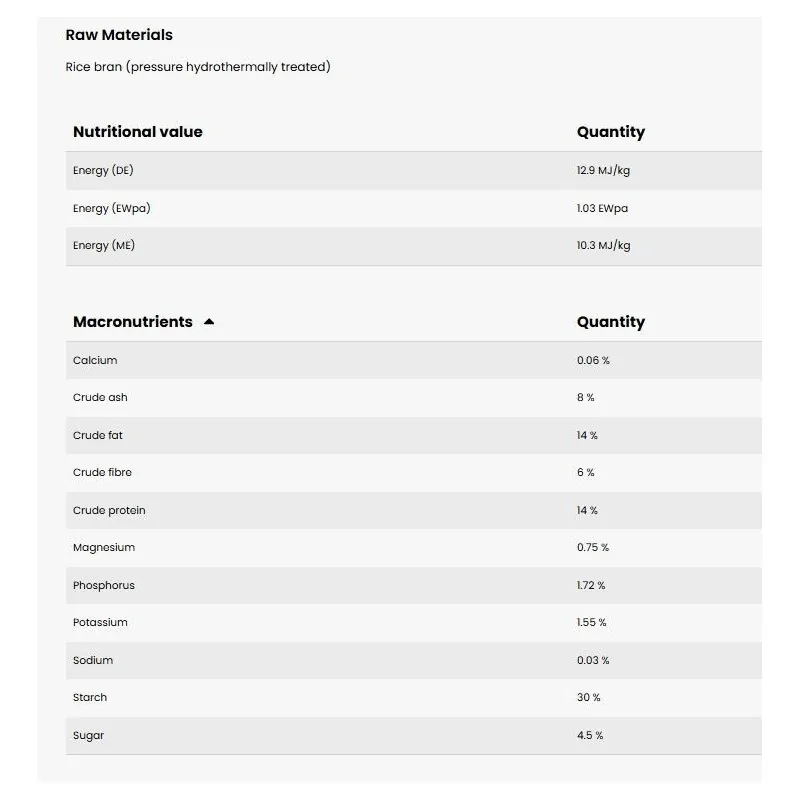Select the Magnesium row label

coord(104,547)
